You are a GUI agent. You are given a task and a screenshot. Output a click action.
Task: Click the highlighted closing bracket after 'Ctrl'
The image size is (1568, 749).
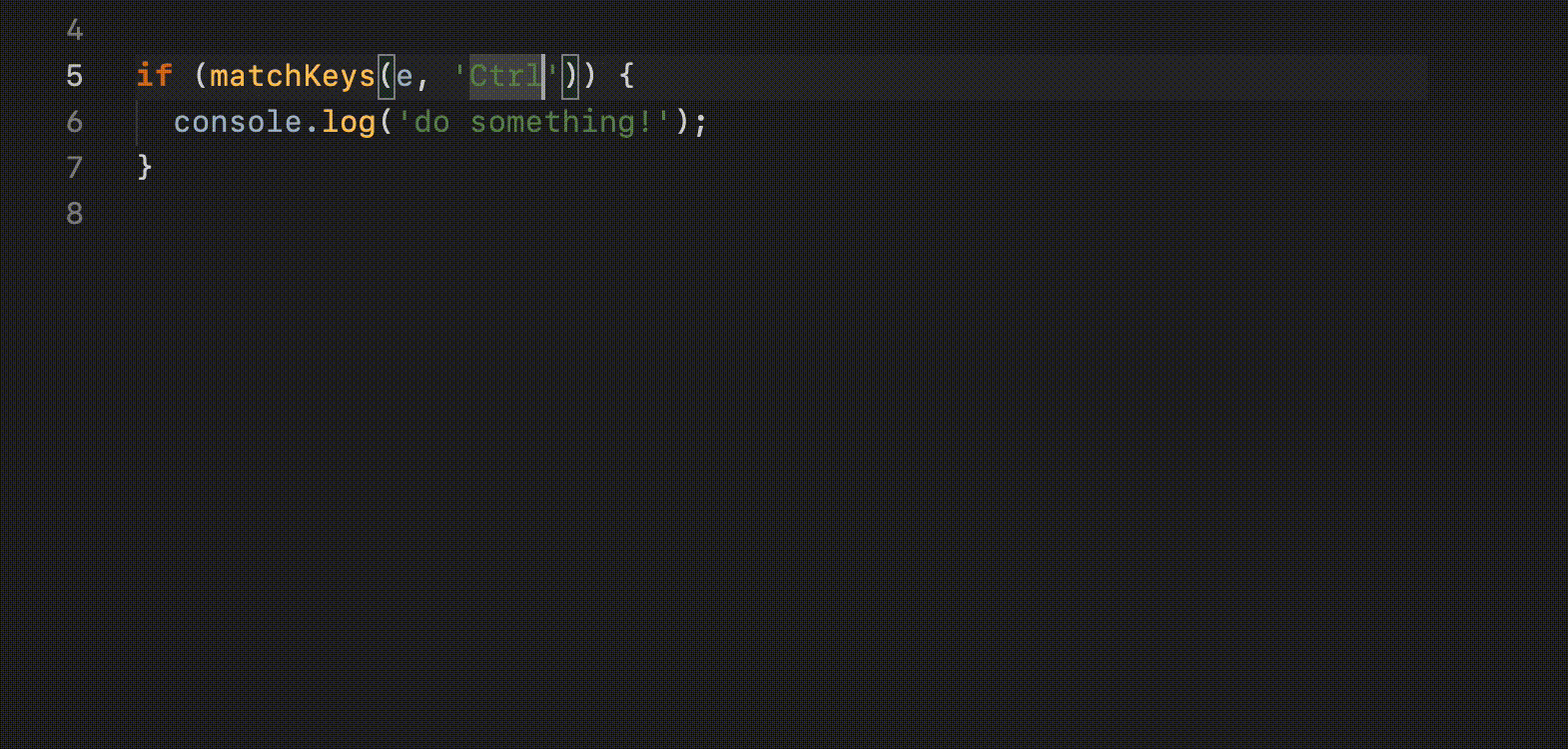pyautogui.click(x=570, y=76)
